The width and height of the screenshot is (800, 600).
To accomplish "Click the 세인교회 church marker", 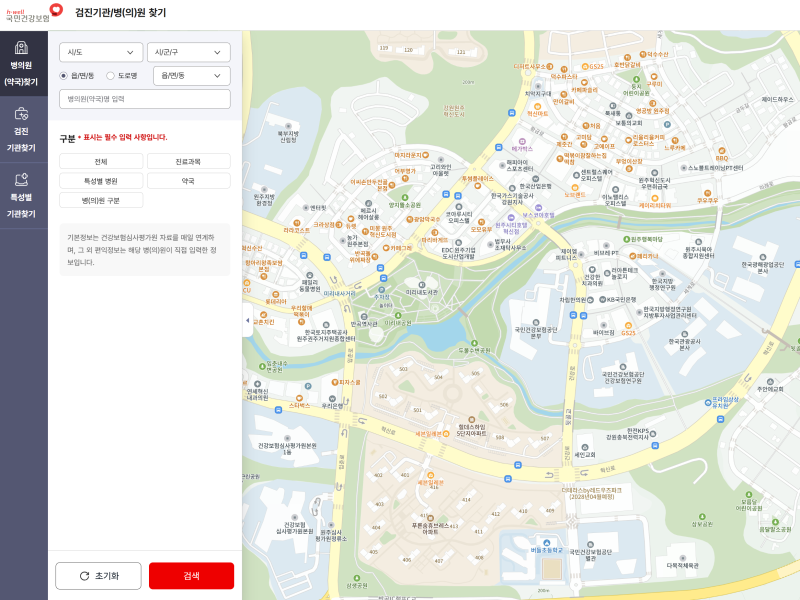I will [x=585, y=447].
